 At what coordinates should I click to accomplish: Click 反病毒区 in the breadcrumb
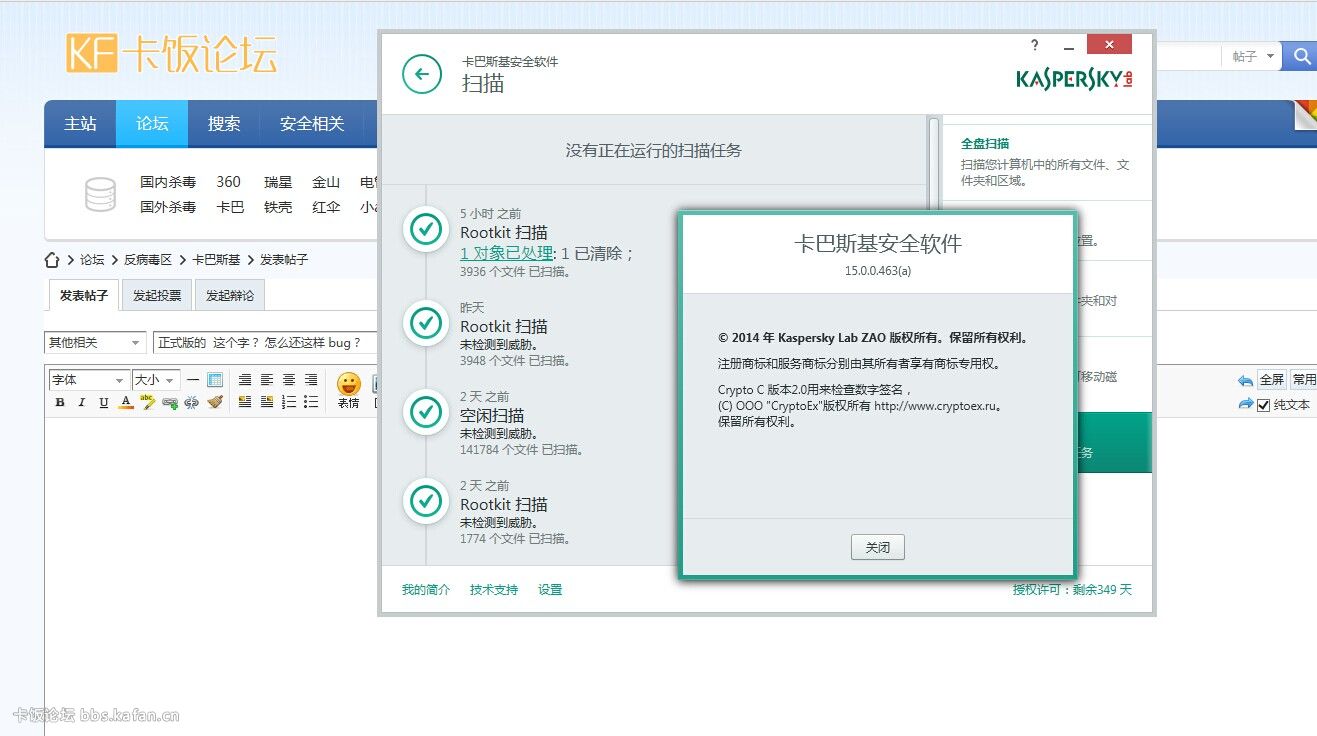(148, 260)
